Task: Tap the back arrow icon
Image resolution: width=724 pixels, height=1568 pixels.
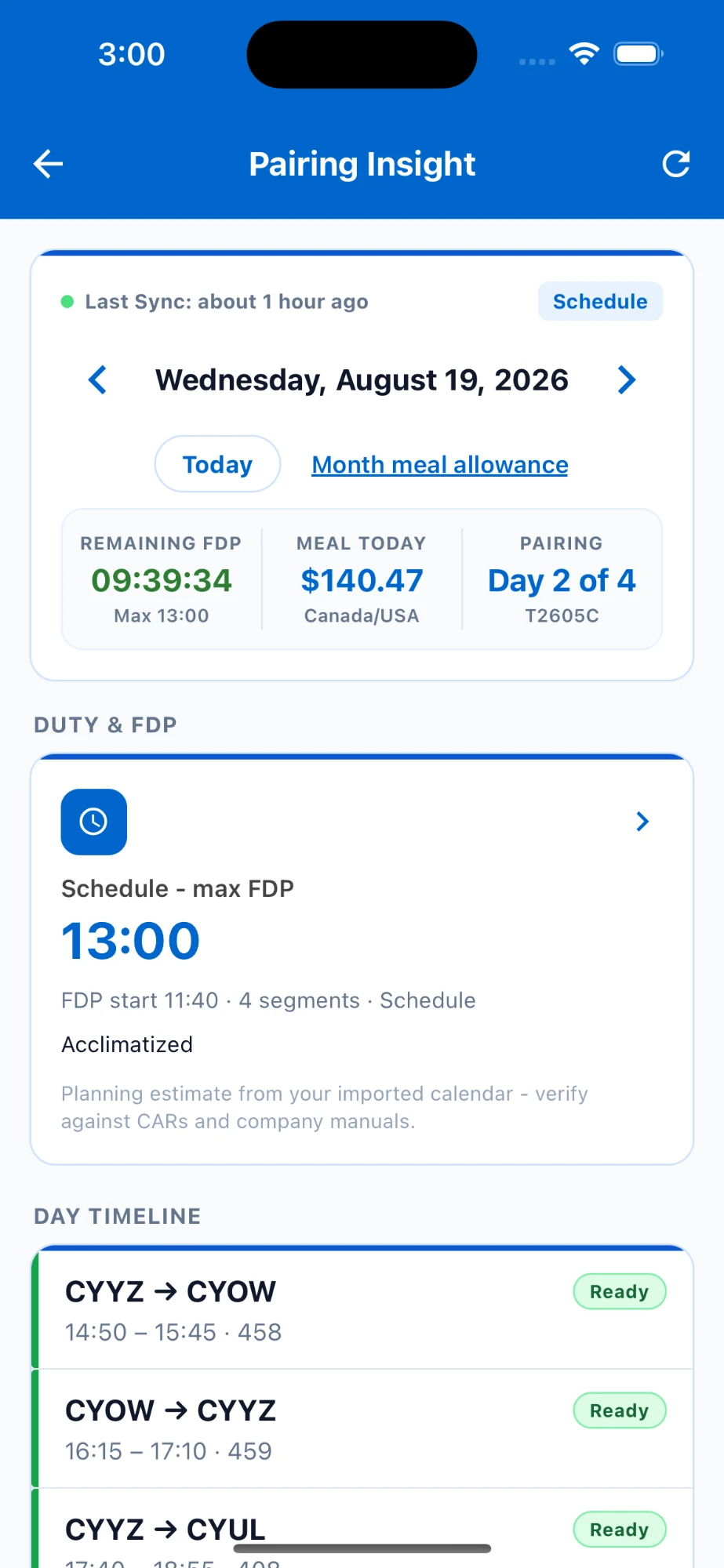Action: [48, 164]
